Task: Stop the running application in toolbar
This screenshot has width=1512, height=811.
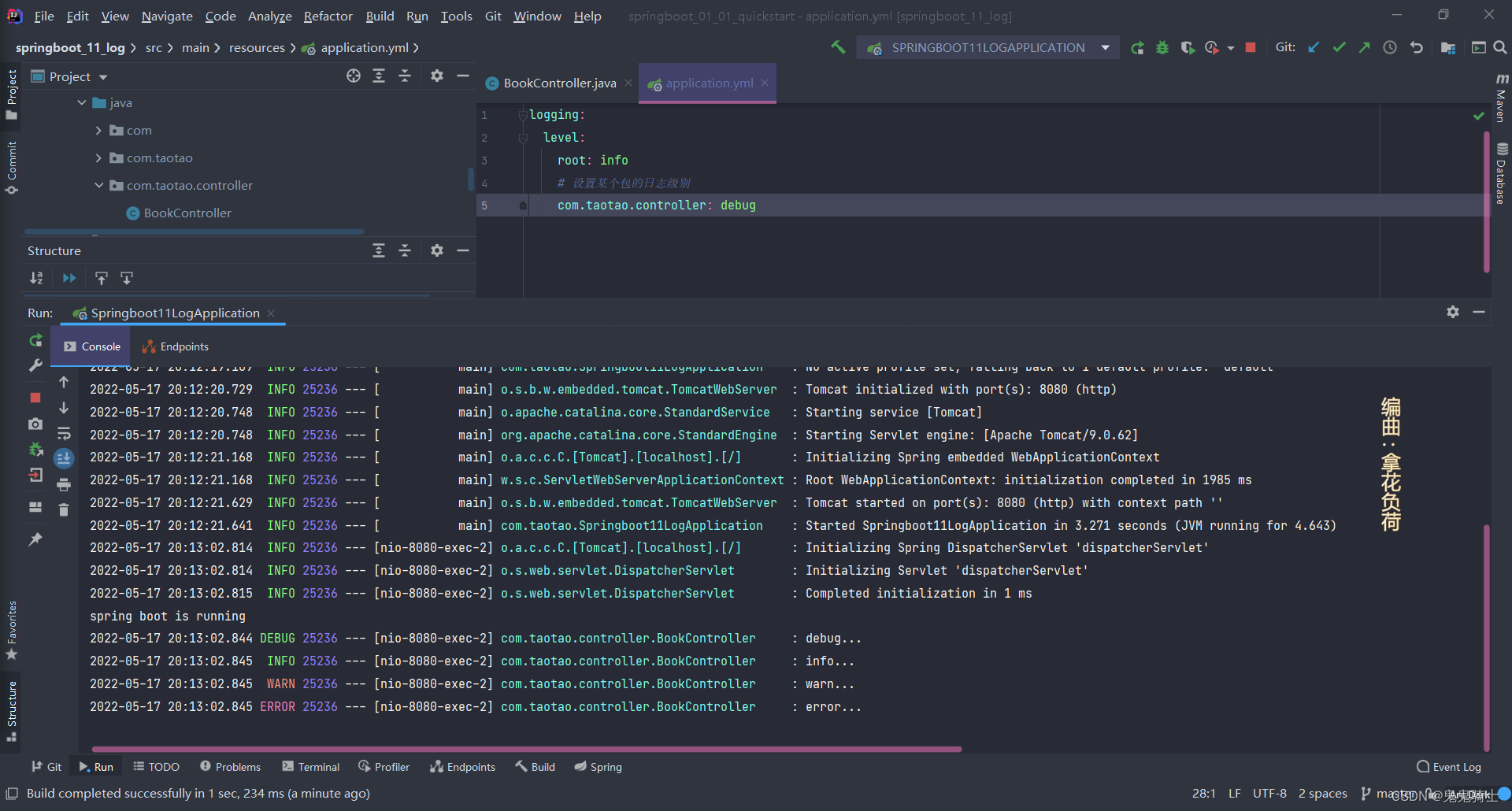Action: pos(1251,48)
